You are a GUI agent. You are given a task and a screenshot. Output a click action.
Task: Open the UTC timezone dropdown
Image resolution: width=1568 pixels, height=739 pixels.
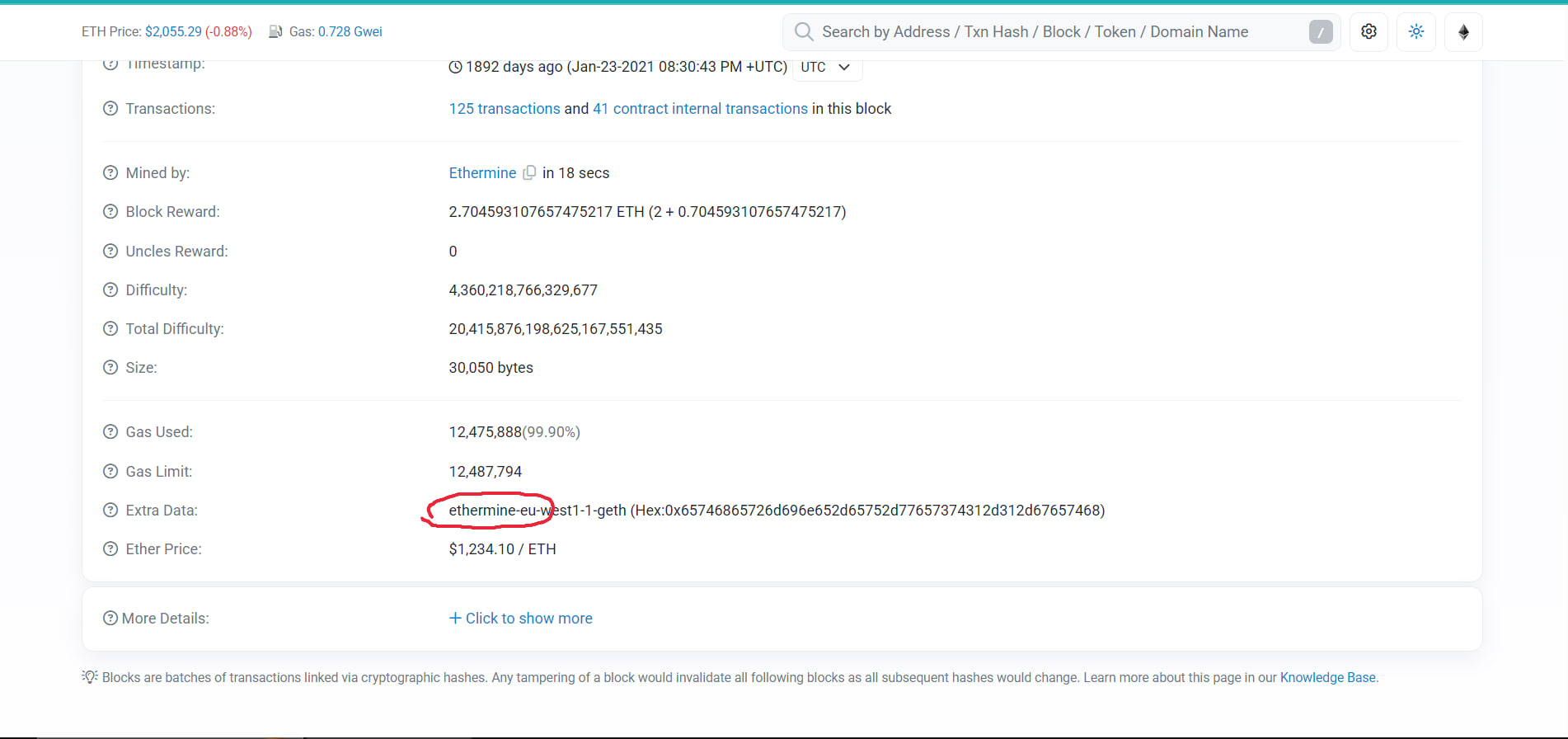827,68
